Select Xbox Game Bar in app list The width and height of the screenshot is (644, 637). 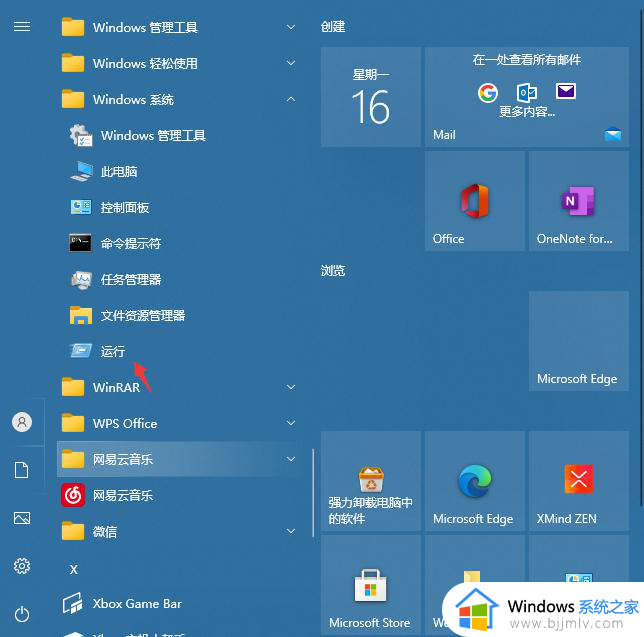point(137,603)
